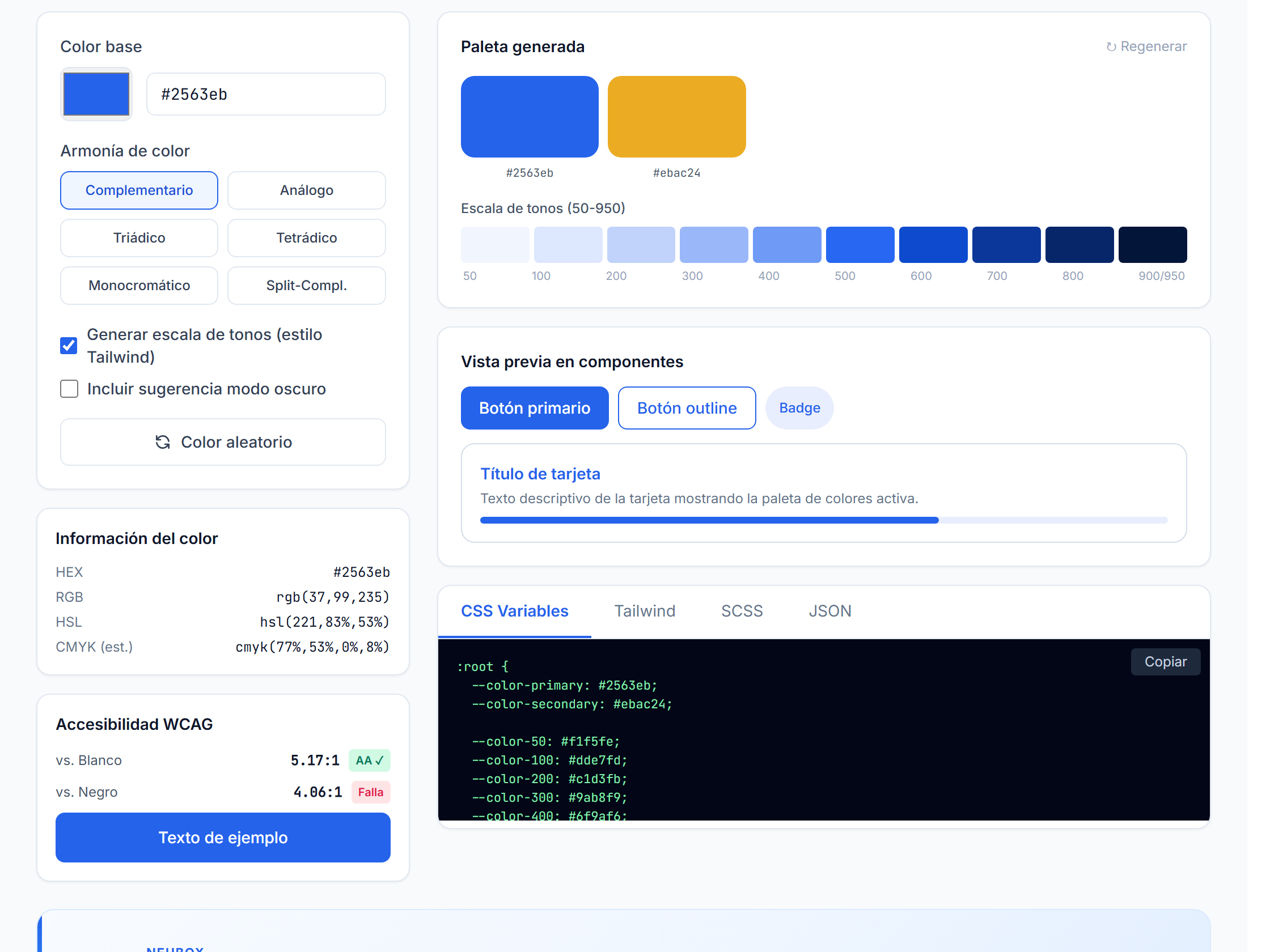Click the Botón outline preview button
Image resolution: width=1270 pixels, height=952 pixels.
pyautogui.click(x=687, y=408)
